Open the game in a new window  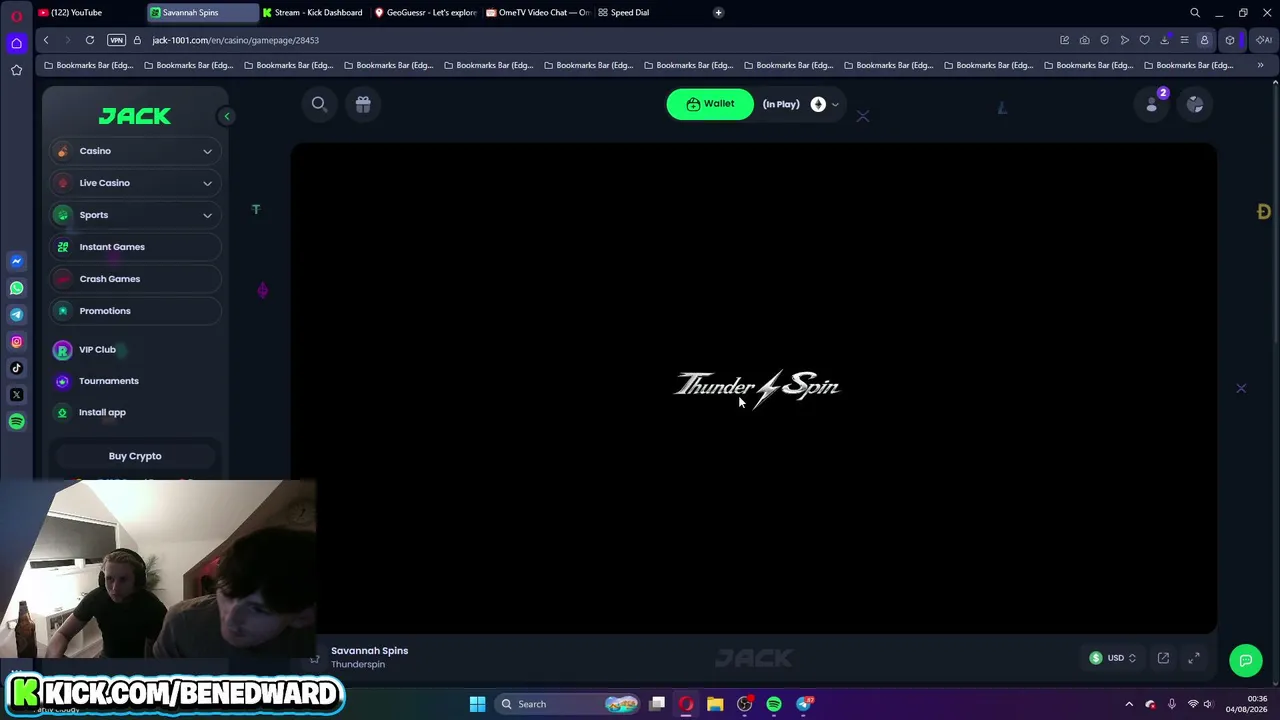1163,658
